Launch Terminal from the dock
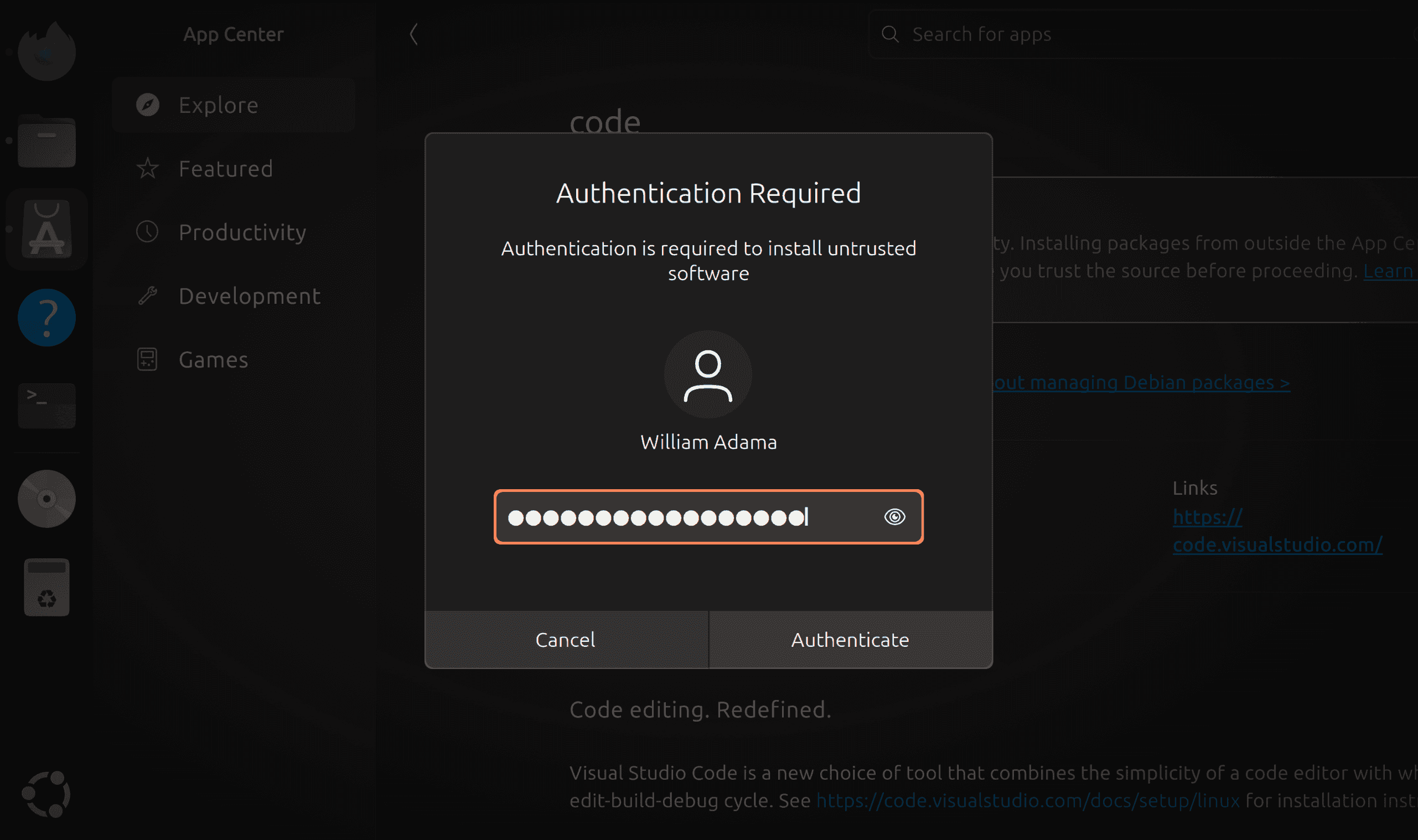This screenshot has width=1418, height=840. coord(46,406)
